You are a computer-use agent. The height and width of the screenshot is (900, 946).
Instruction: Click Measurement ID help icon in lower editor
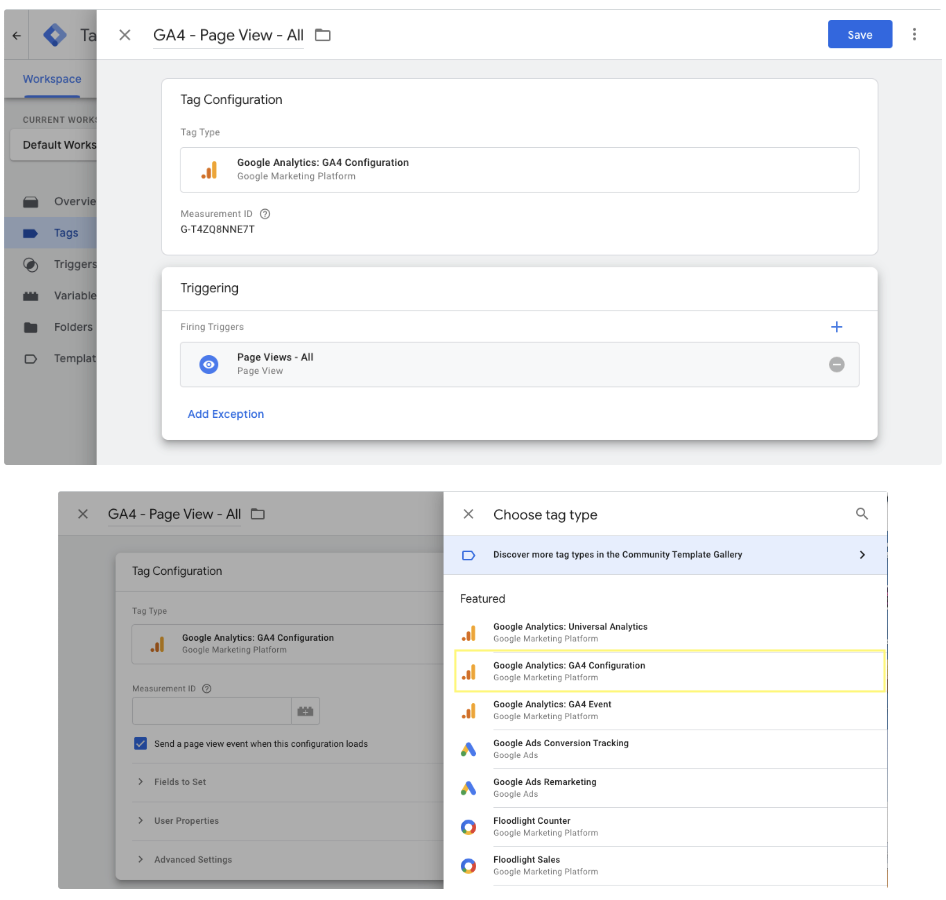tap(206, 688)
